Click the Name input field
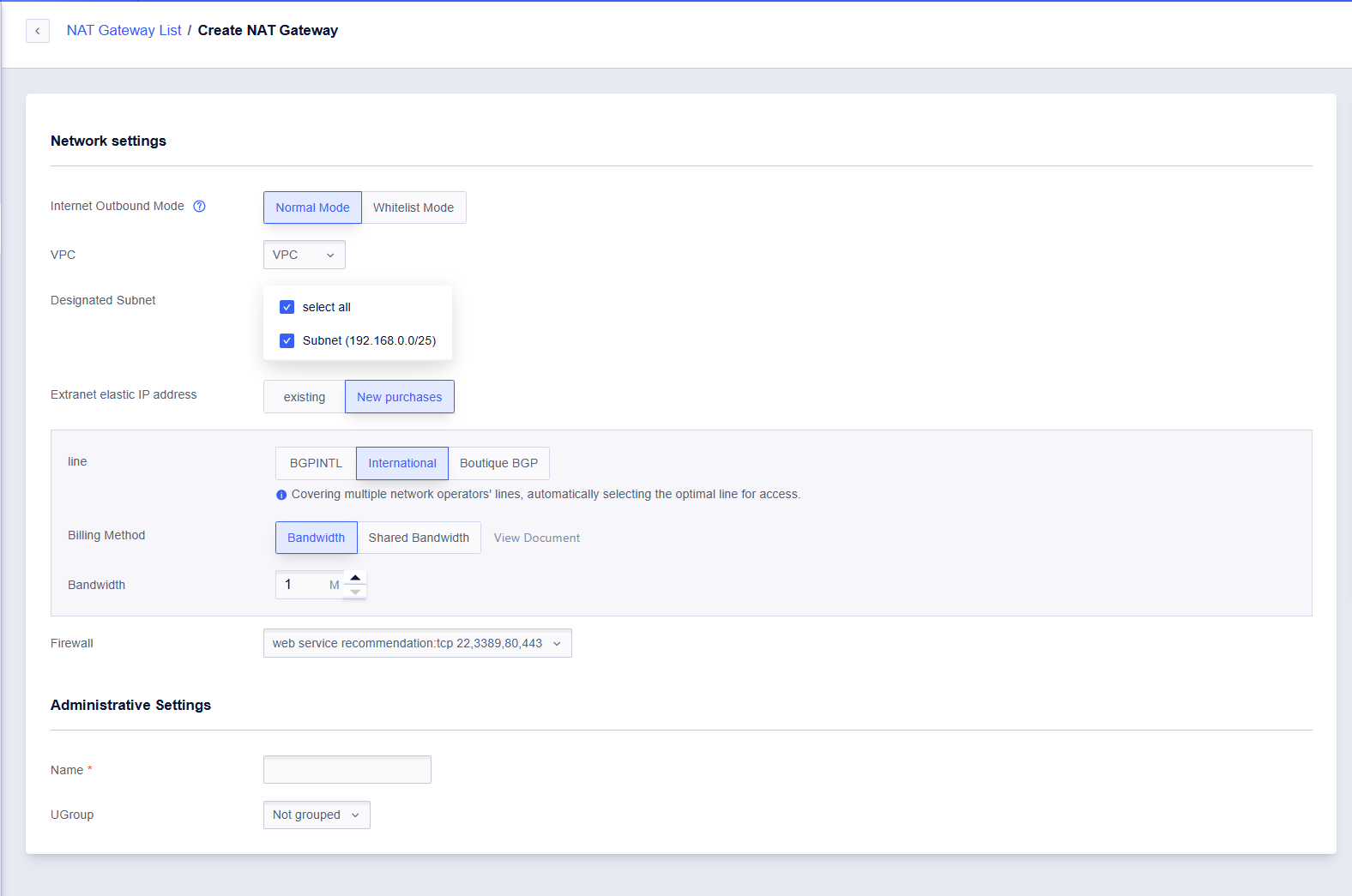 coord(347,769)
